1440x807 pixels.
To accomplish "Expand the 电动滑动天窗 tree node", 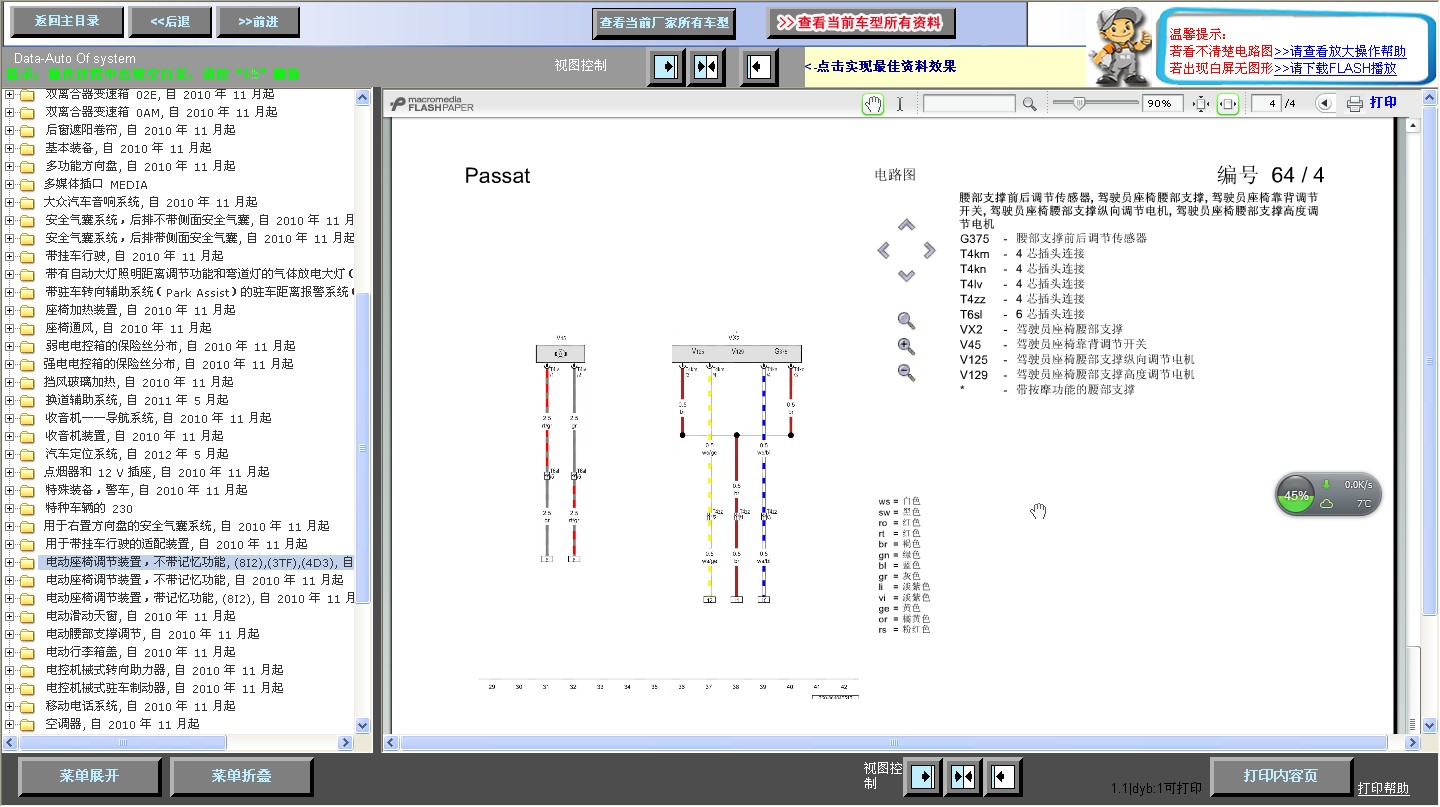I will click(9, 616).
